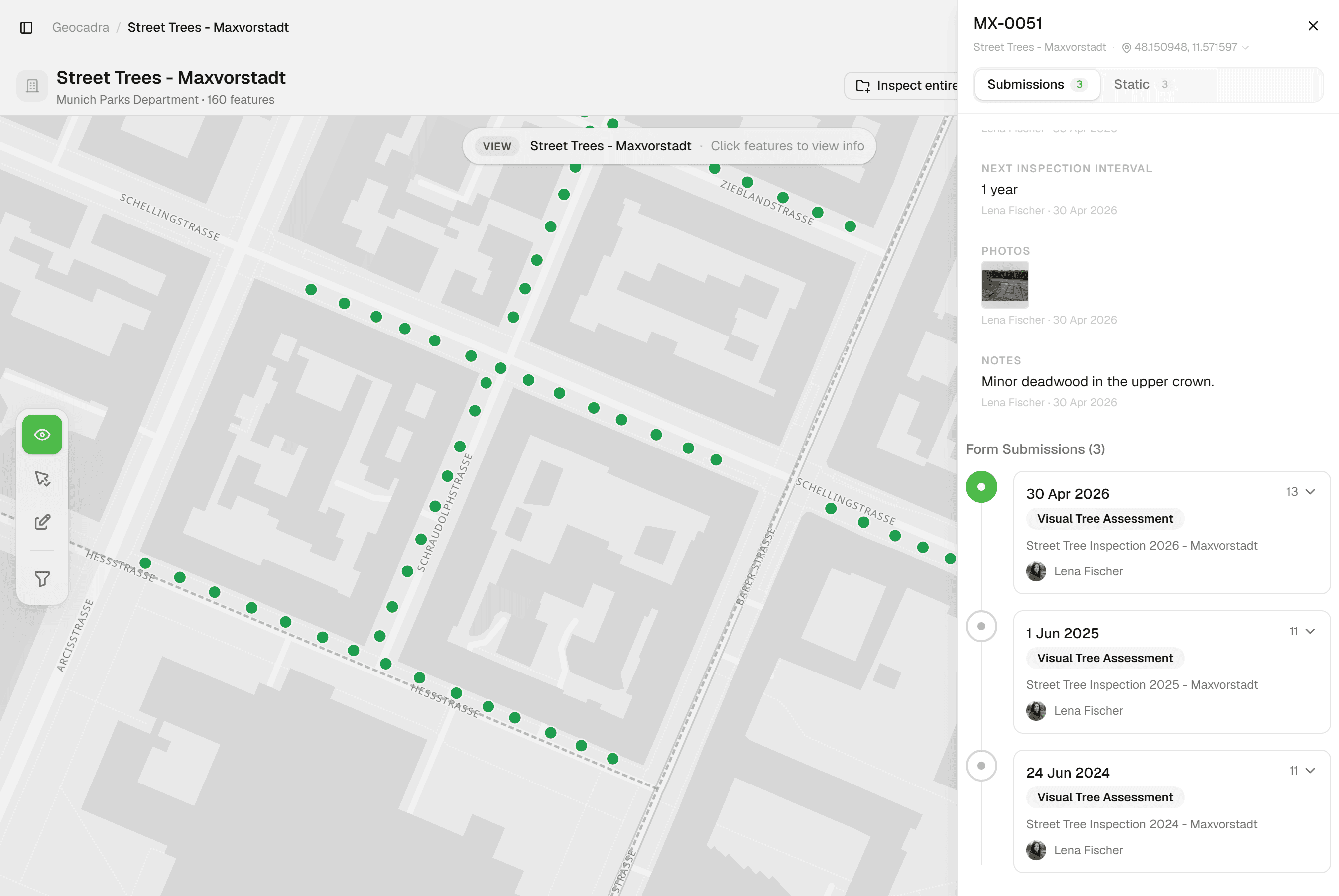The image size is (1339, 896).
Task: Select the 30 Apr 2026 timeline marker
Action: (981, 487)
